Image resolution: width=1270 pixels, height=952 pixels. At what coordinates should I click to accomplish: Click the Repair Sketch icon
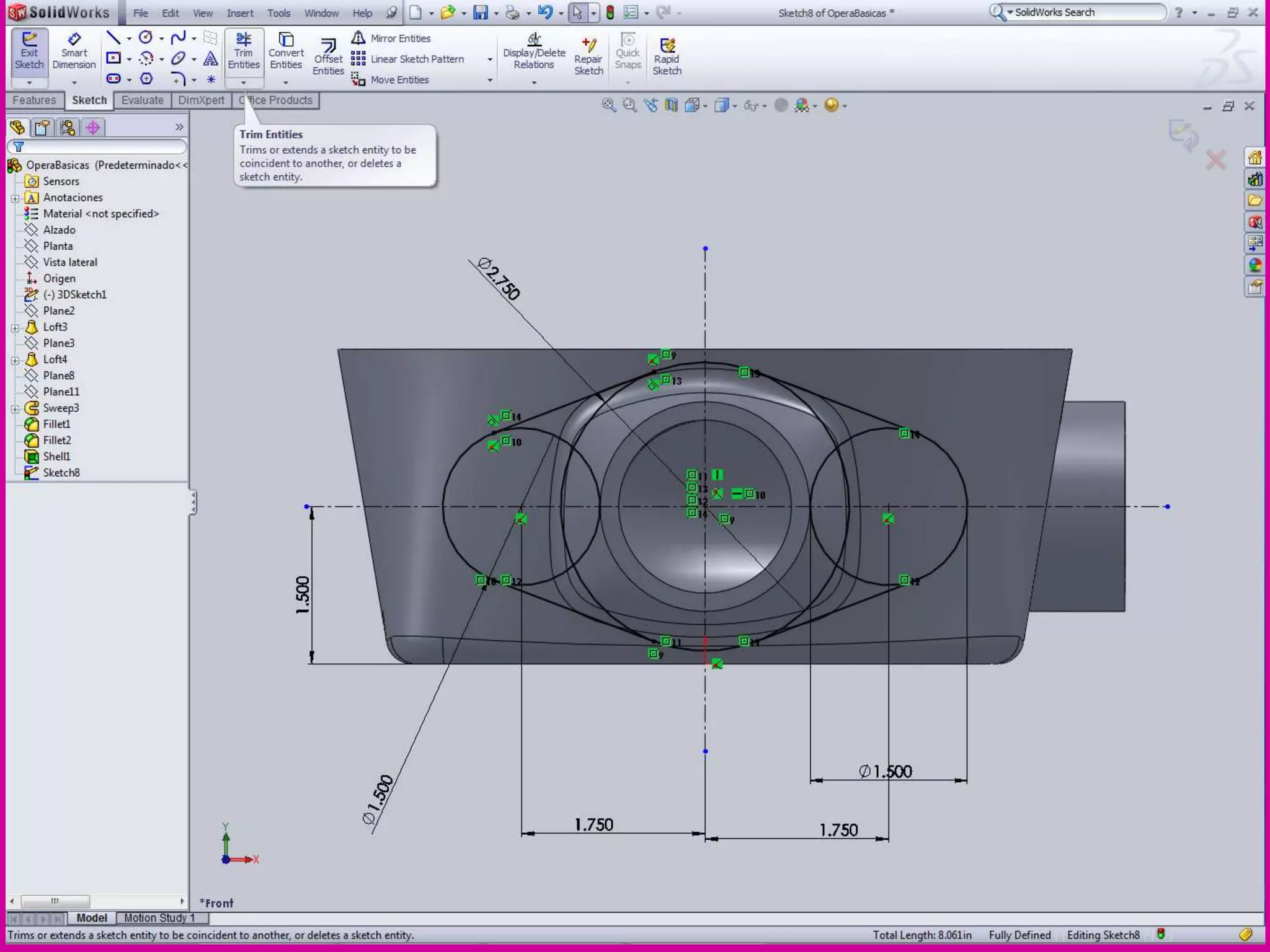pos(588,56)
